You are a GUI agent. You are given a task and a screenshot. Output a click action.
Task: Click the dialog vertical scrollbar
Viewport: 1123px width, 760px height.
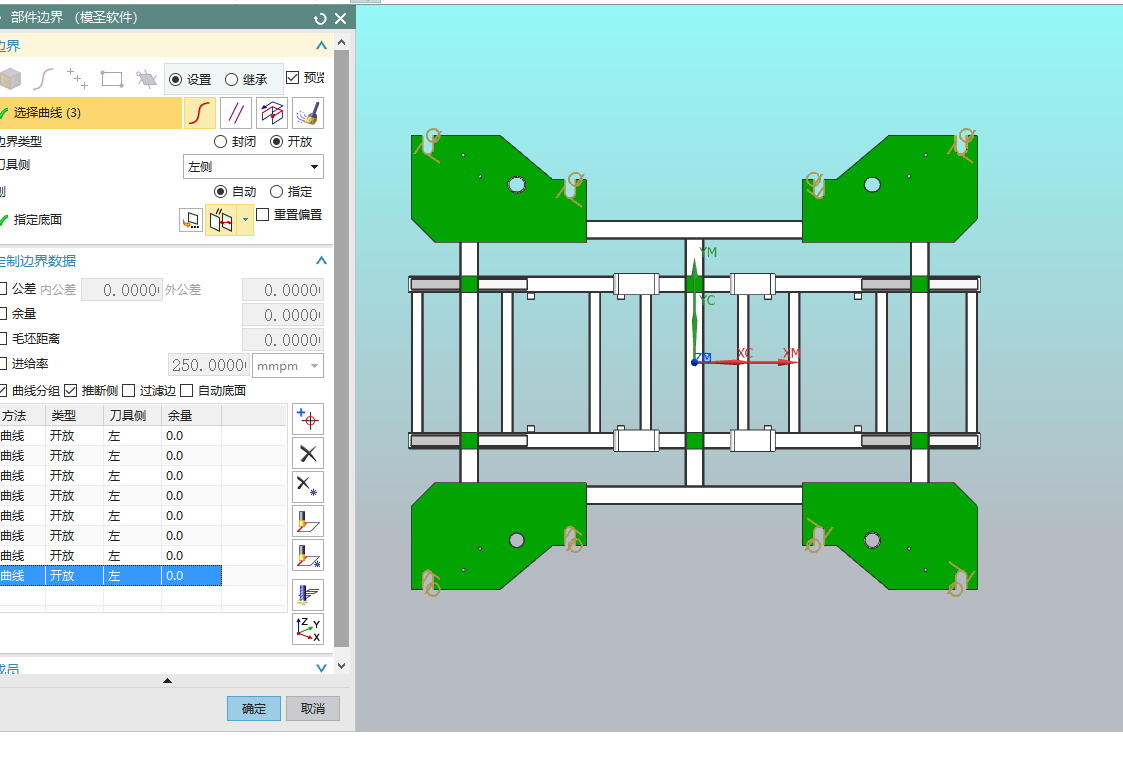point(342,348)
